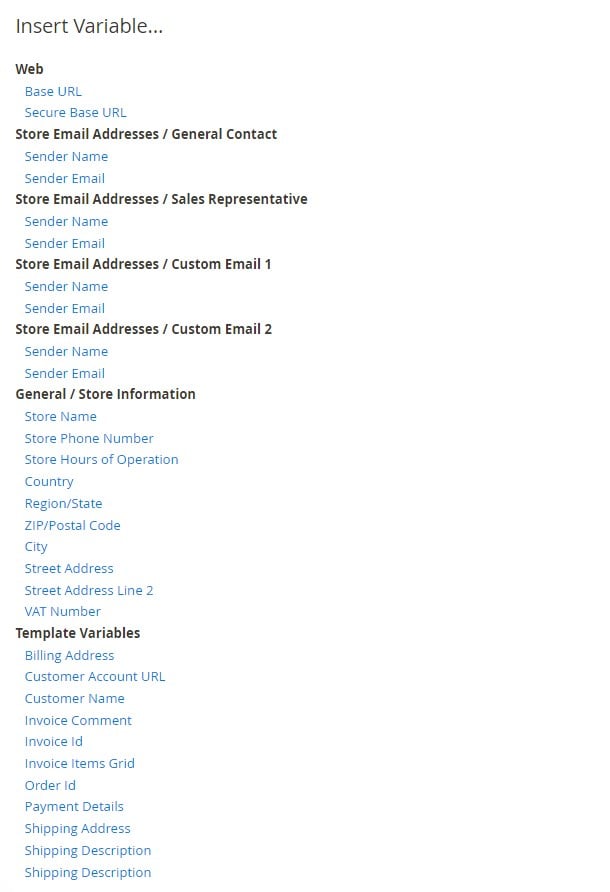The height and width of the screenshot is (892, 610).
Task: Insert Sender Name under Custom Email 1
Action: click(x=66, y=287)
